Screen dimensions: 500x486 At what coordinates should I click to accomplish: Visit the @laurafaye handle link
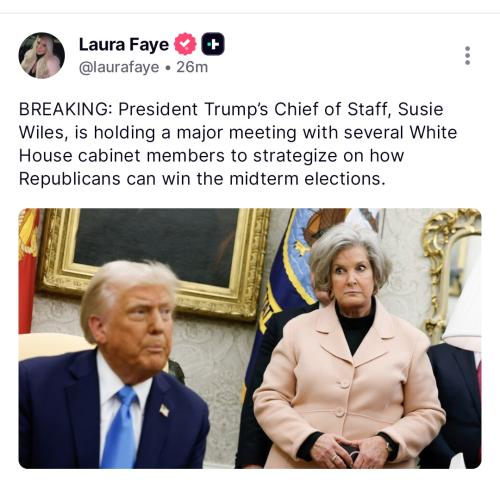119,67
